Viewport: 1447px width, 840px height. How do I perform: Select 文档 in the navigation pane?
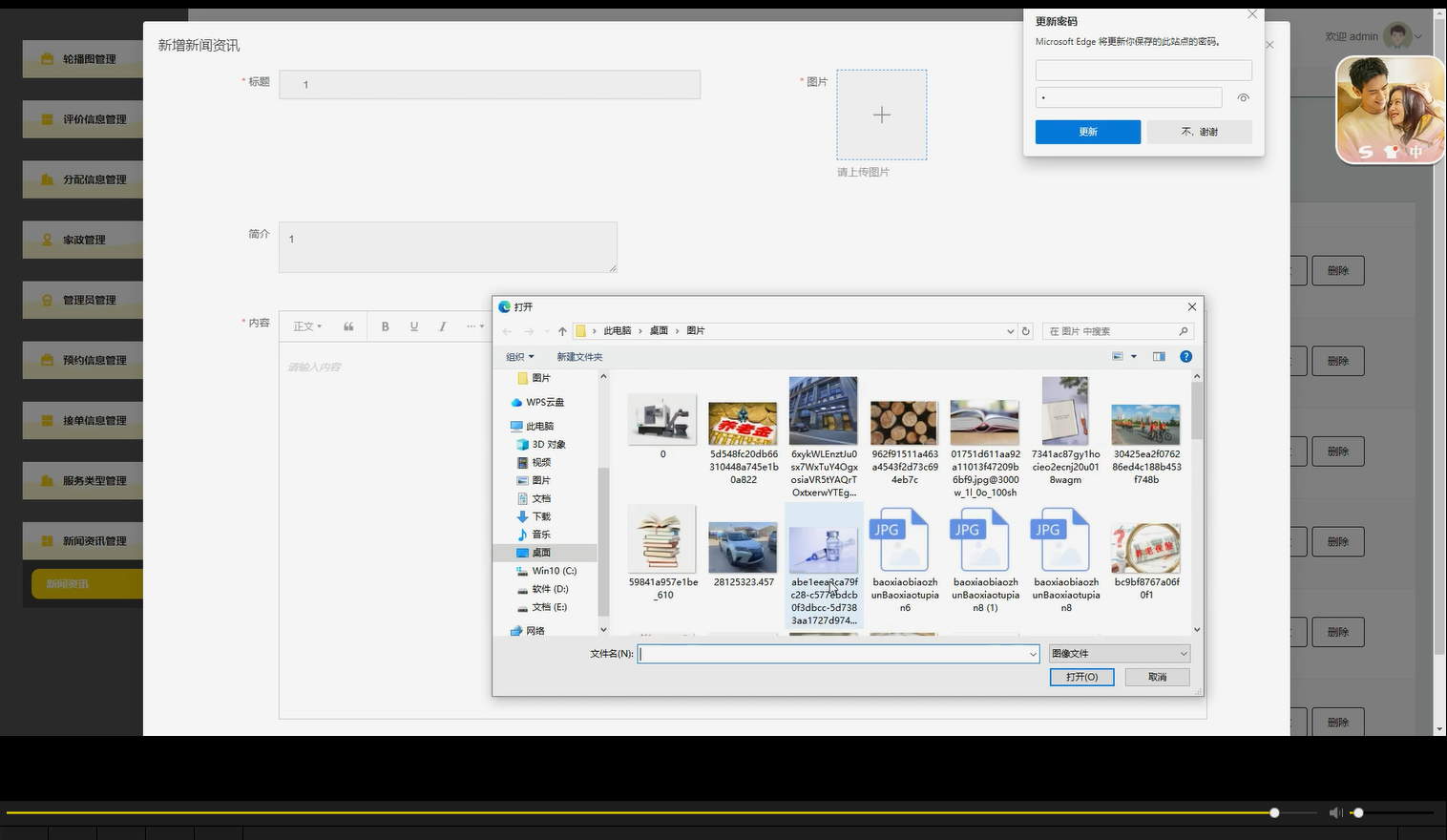[x=534, y=498]
